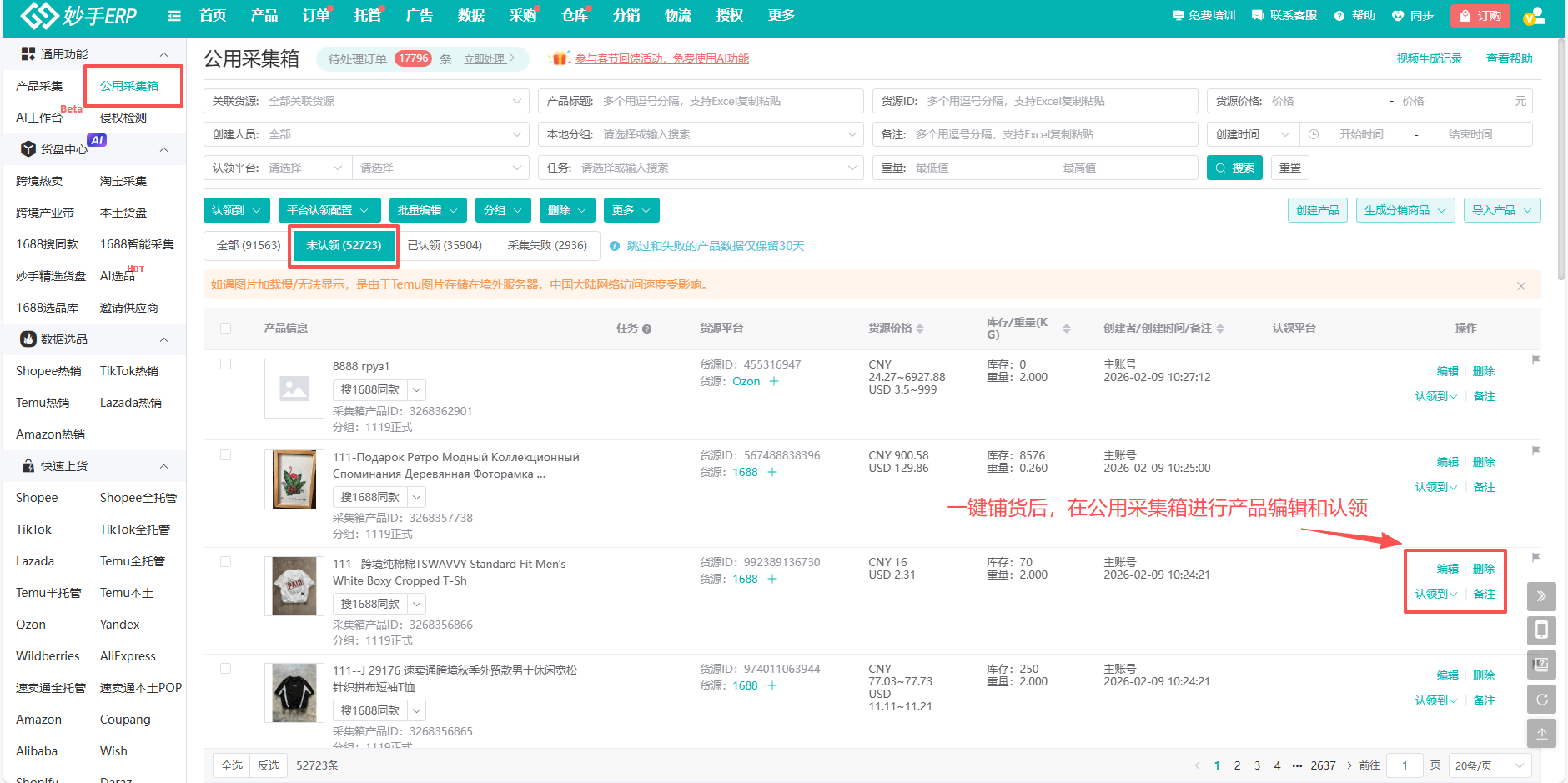Click the help icon beside 任务 column header
This screenshot has height=783, width=1568.
646,329
